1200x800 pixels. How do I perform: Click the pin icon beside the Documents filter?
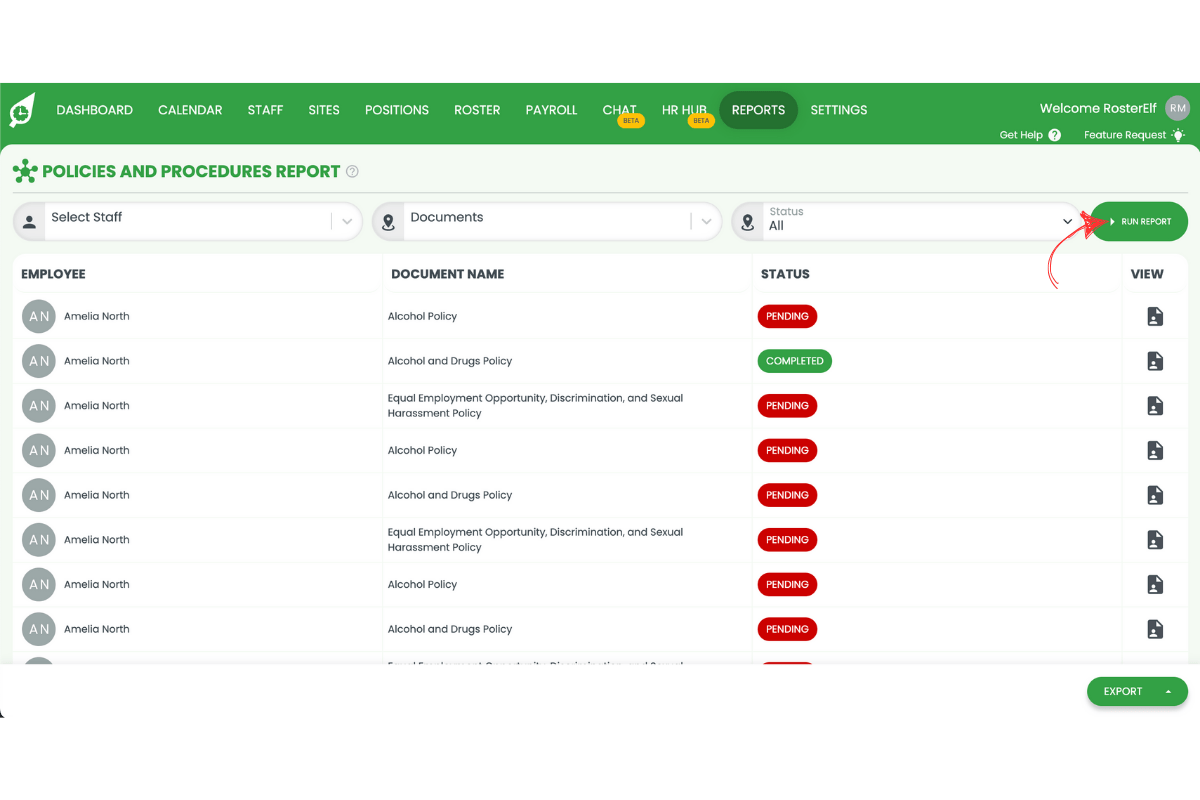coord(388,220)
